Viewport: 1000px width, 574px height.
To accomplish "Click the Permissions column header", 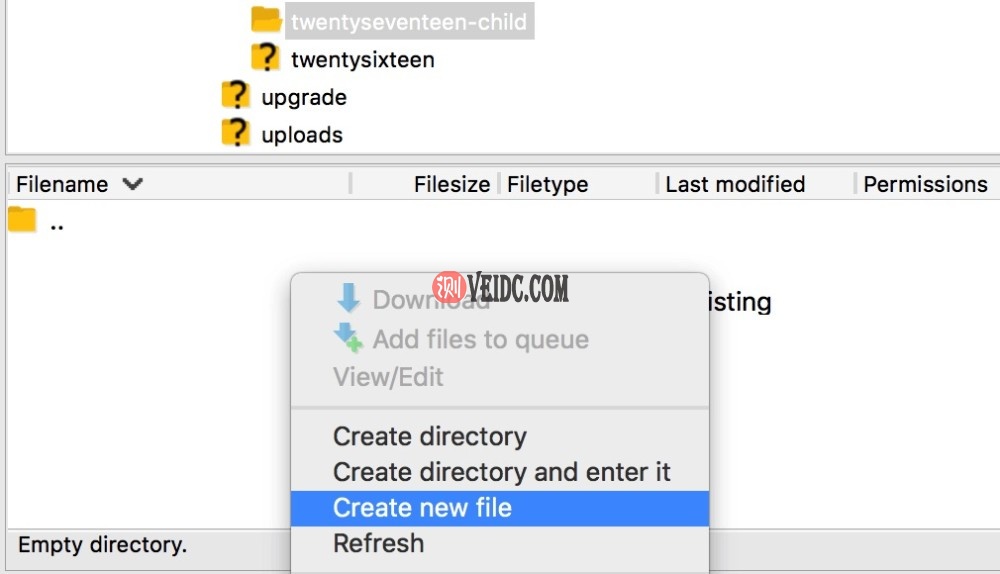I will pos(925,184).
